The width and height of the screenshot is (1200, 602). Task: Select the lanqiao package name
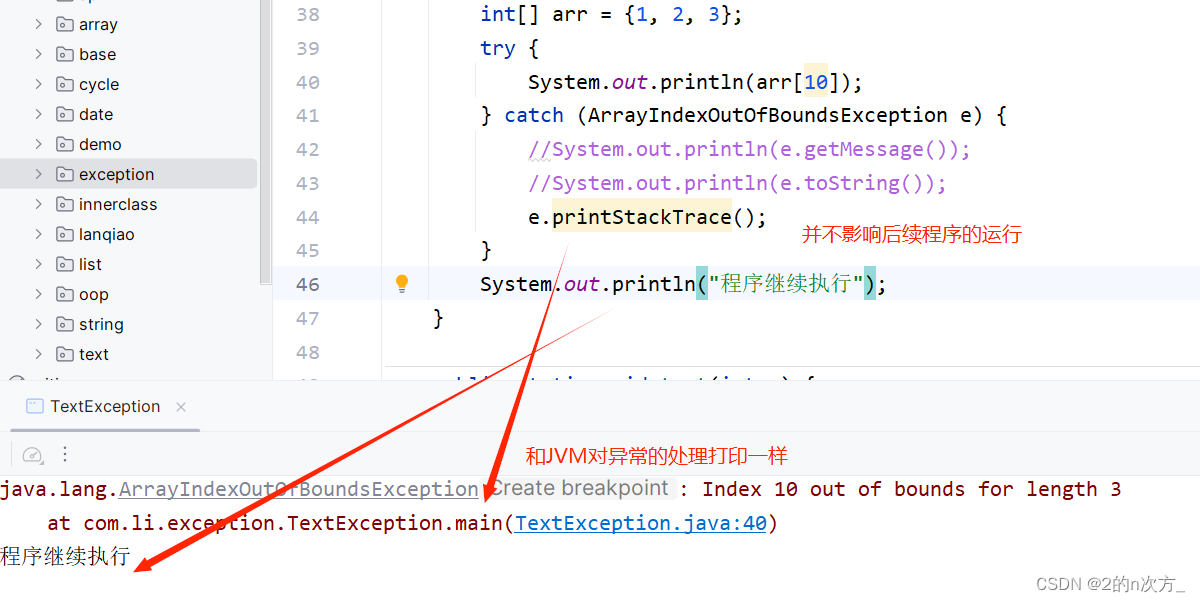(107, 235)
